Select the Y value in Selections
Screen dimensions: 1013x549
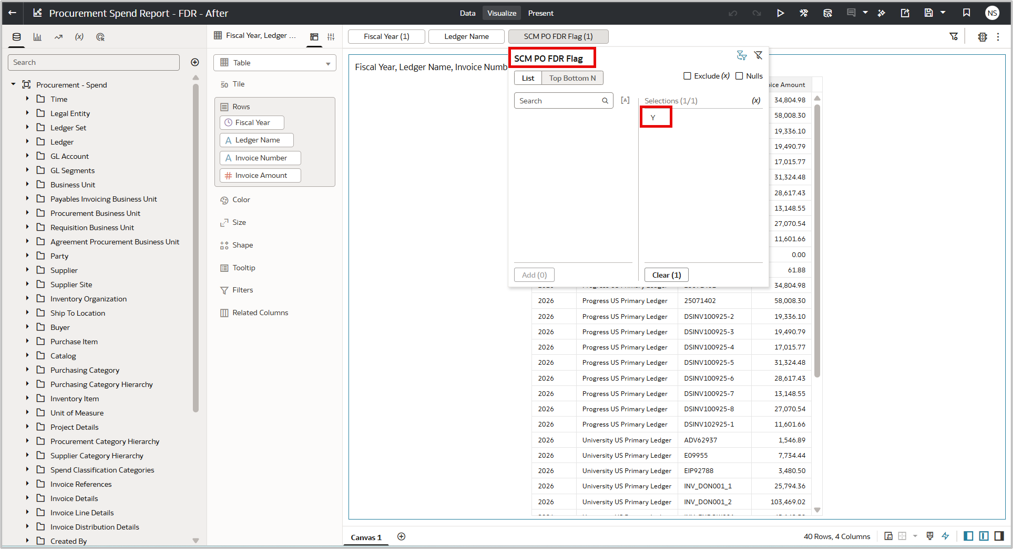coord(654,118)
